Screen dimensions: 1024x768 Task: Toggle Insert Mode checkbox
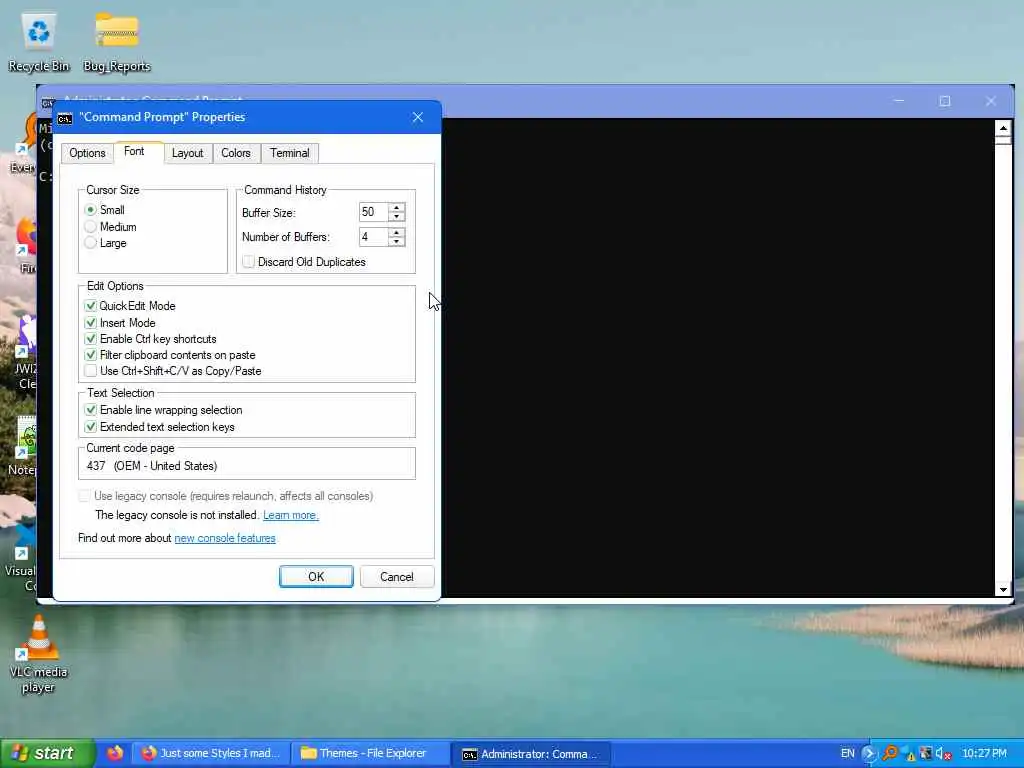click(x=91, y=323)
